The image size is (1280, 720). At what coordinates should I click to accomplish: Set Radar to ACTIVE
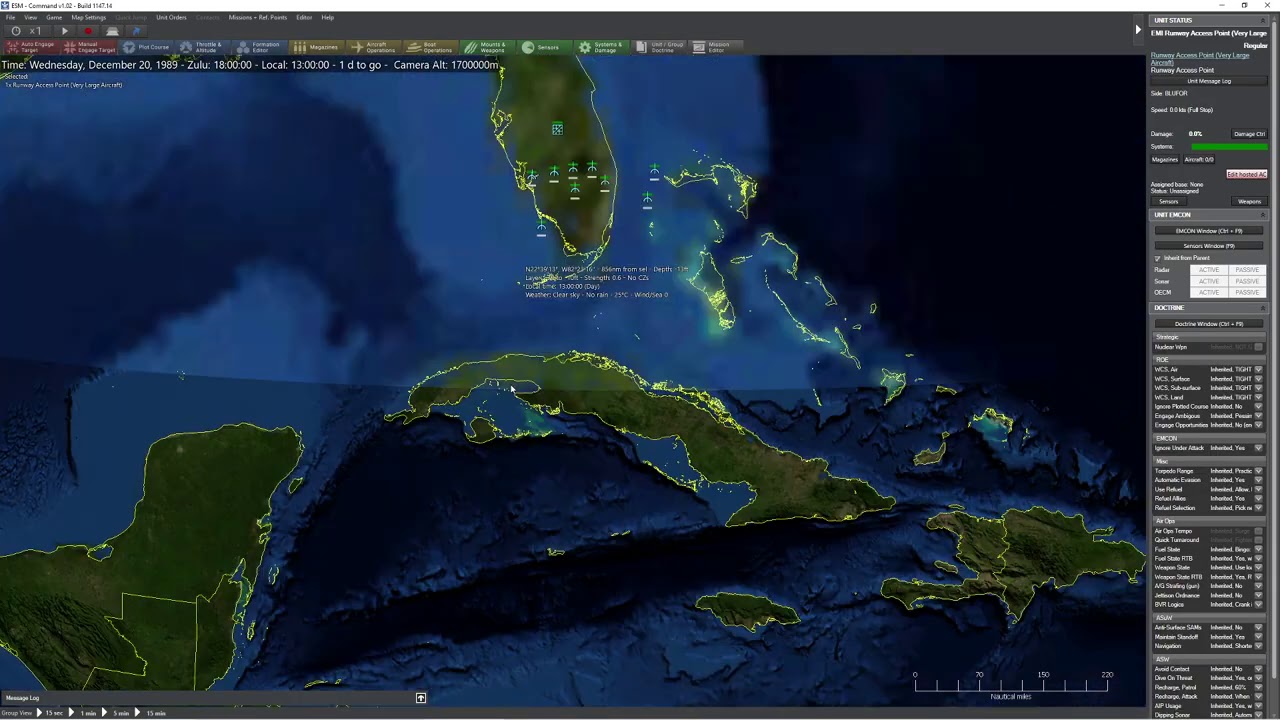point(1209,270)
